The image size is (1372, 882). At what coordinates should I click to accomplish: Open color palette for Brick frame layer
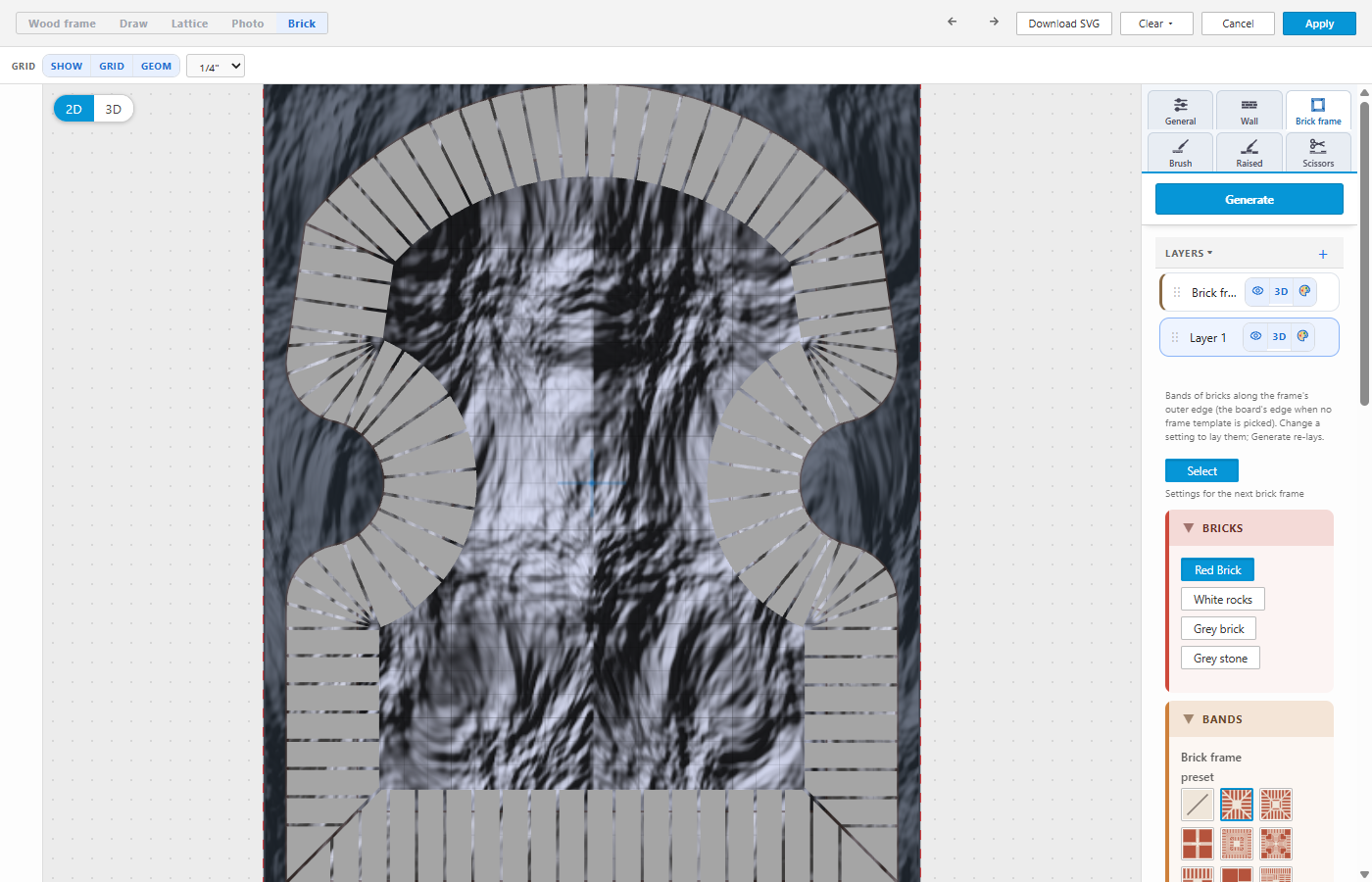pos(1304,291)
